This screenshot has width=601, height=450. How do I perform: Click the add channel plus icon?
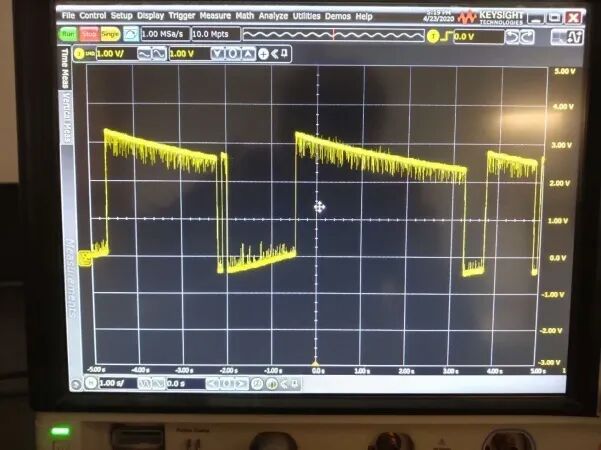coord(263,54)
